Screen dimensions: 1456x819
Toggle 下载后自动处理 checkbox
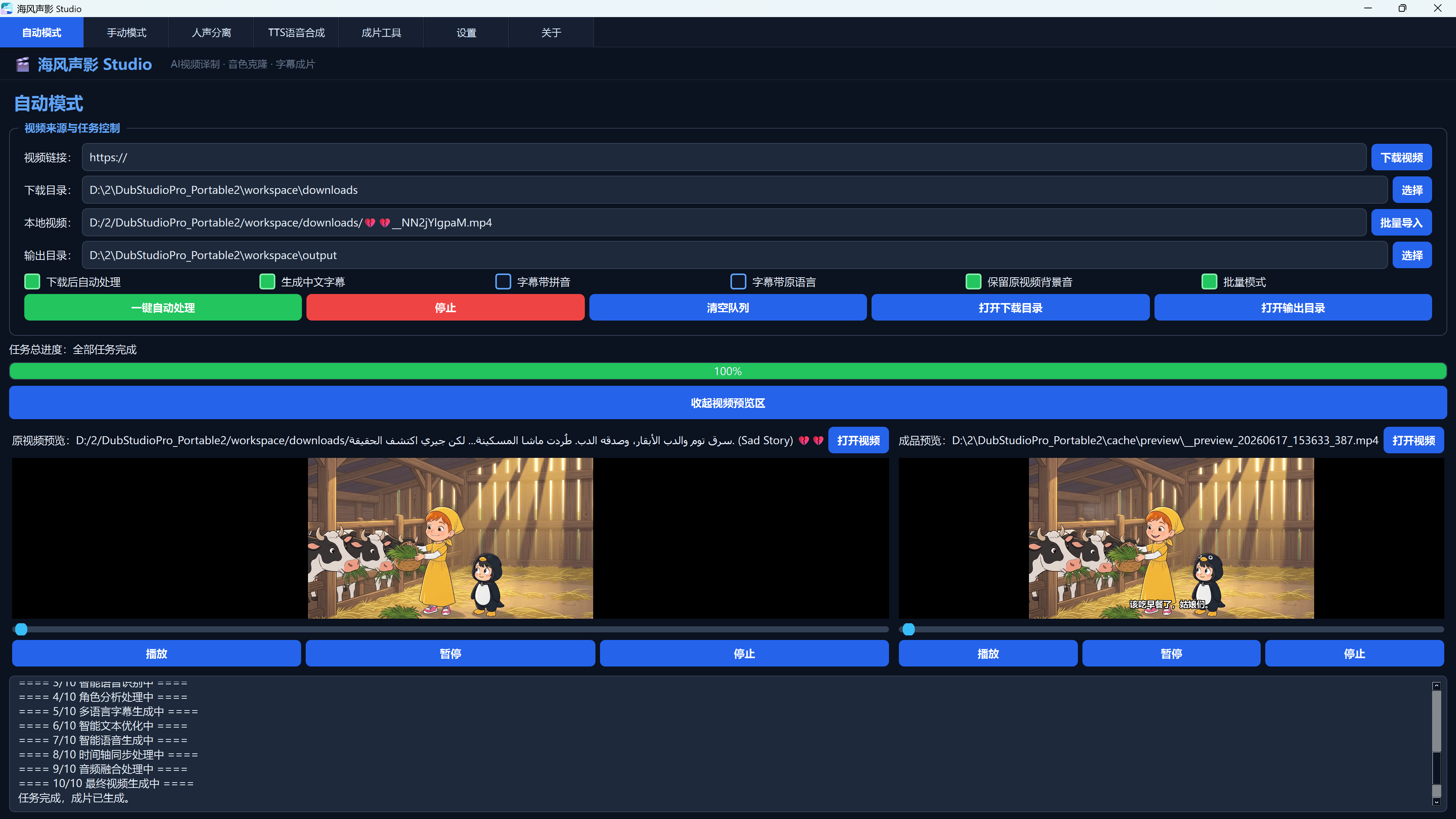click(x=32, y=281)
